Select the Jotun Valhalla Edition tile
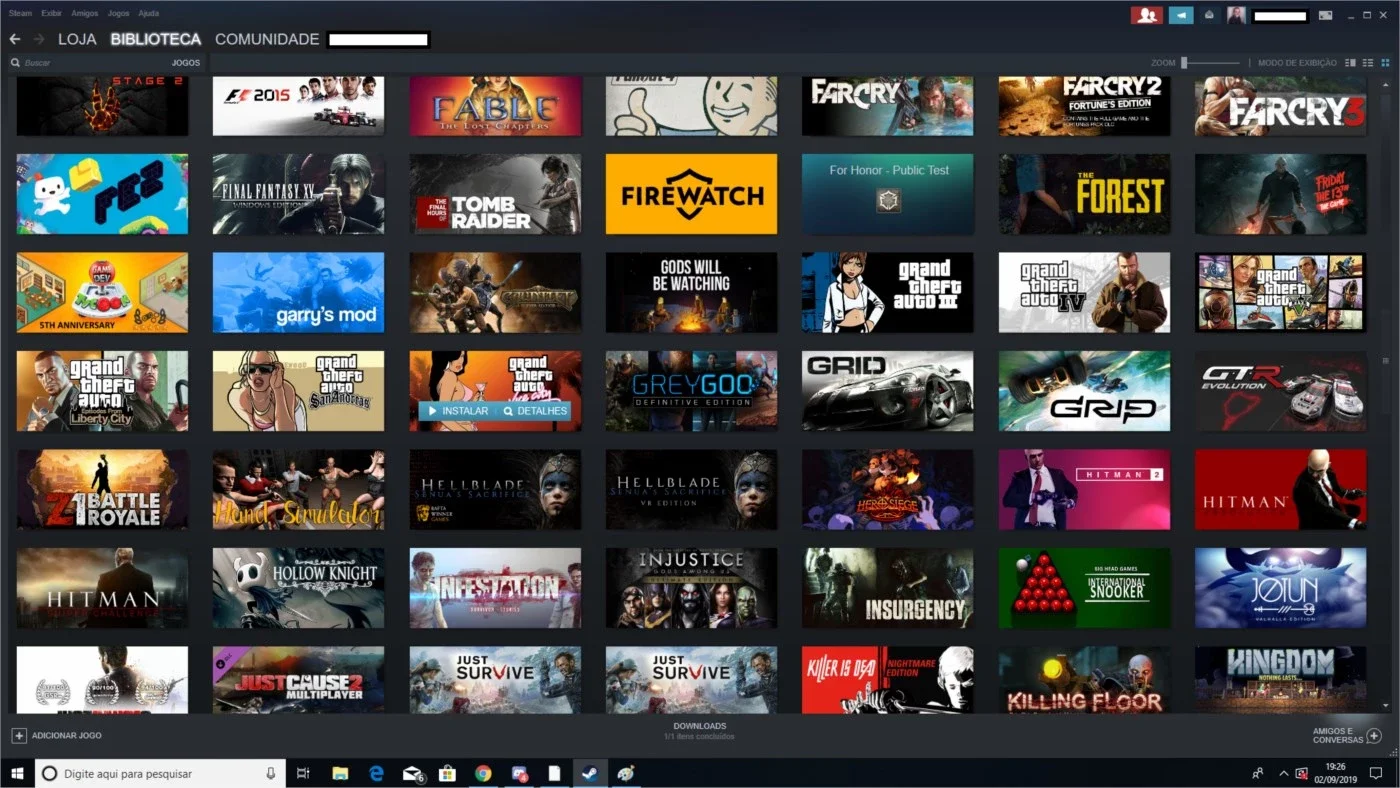This screenshot has width=1400, height=788. 1281,588
